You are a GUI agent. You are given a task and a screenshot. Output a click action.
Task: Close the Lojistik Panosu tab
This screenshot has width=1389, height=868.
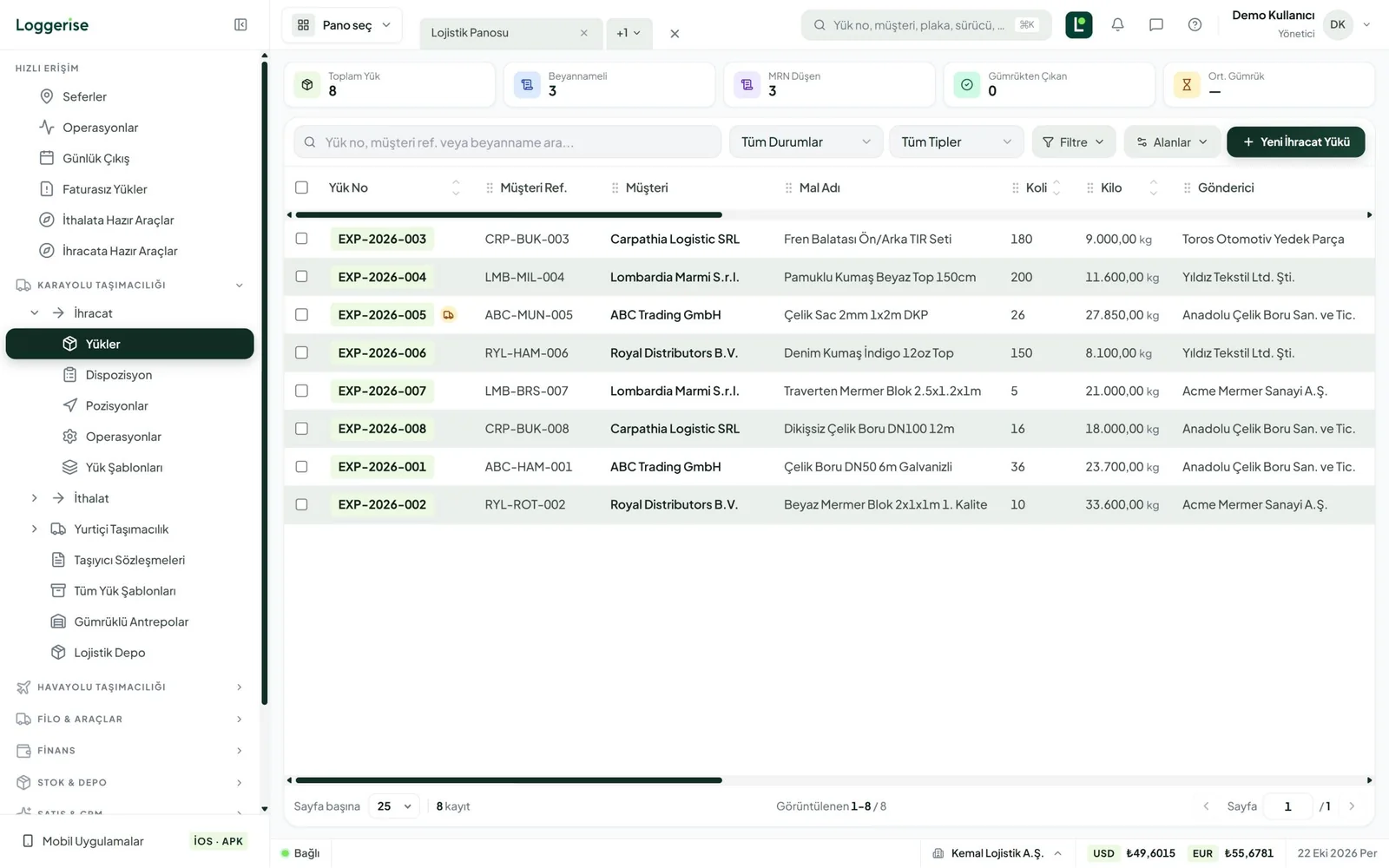click(583, 33)
